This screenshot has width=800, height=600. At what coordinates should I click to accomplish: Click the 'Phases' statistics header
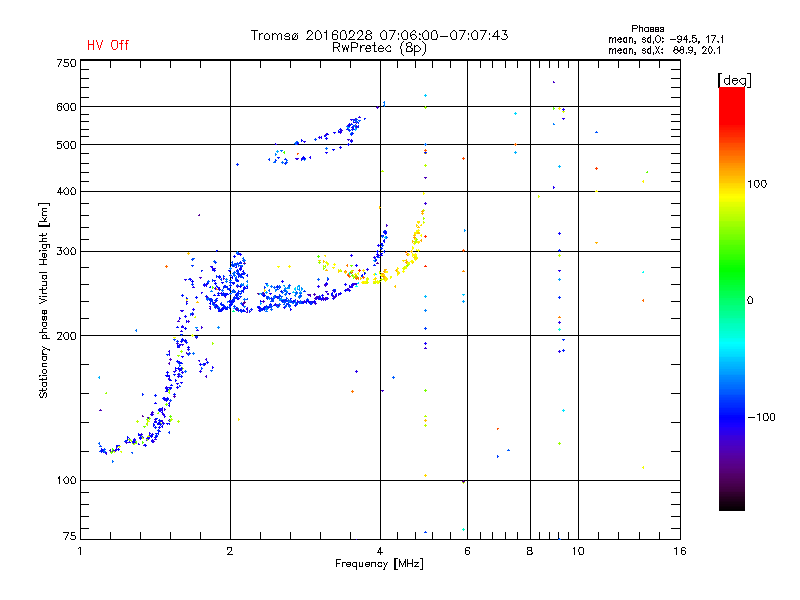[647, 29]
